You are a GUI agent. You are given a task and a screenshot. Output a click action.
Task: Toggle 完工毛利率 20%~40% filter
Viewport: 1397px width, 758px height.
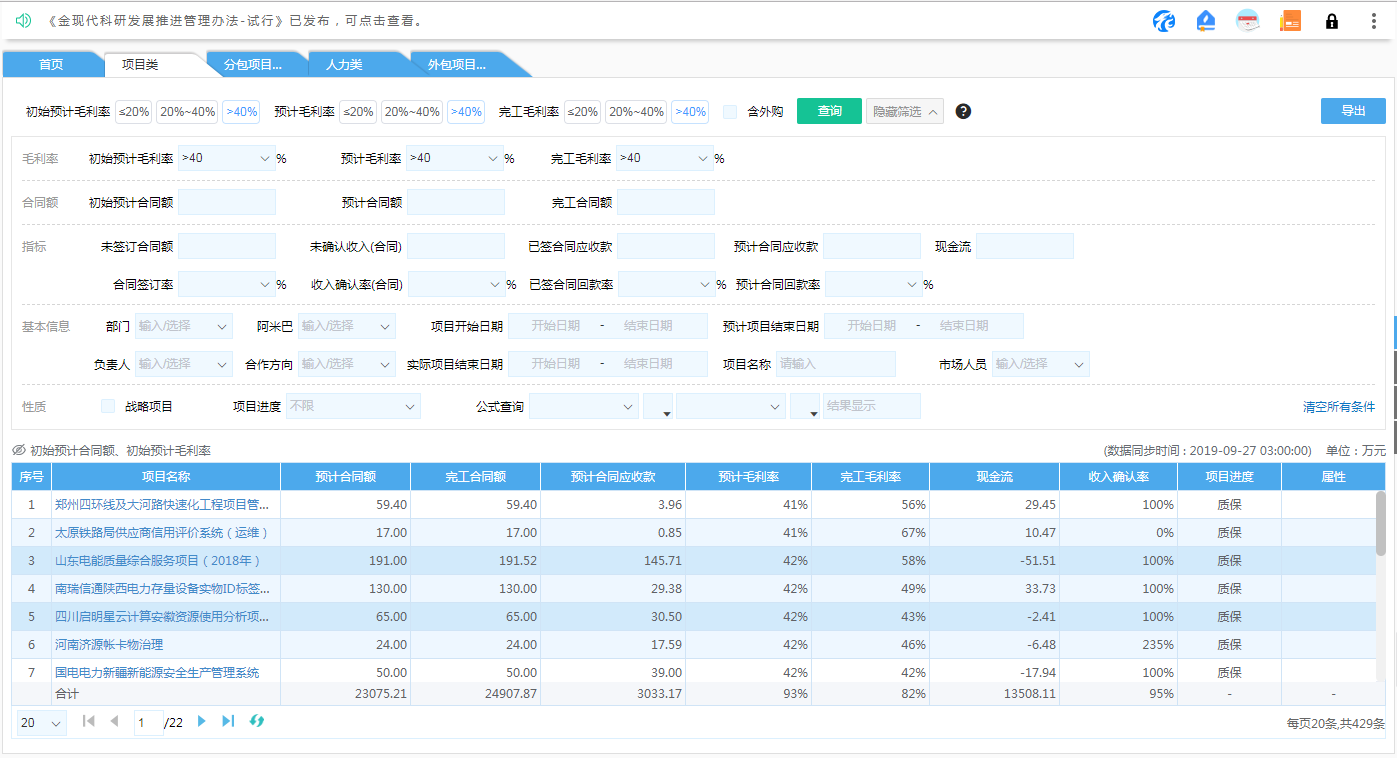[636, 112]
